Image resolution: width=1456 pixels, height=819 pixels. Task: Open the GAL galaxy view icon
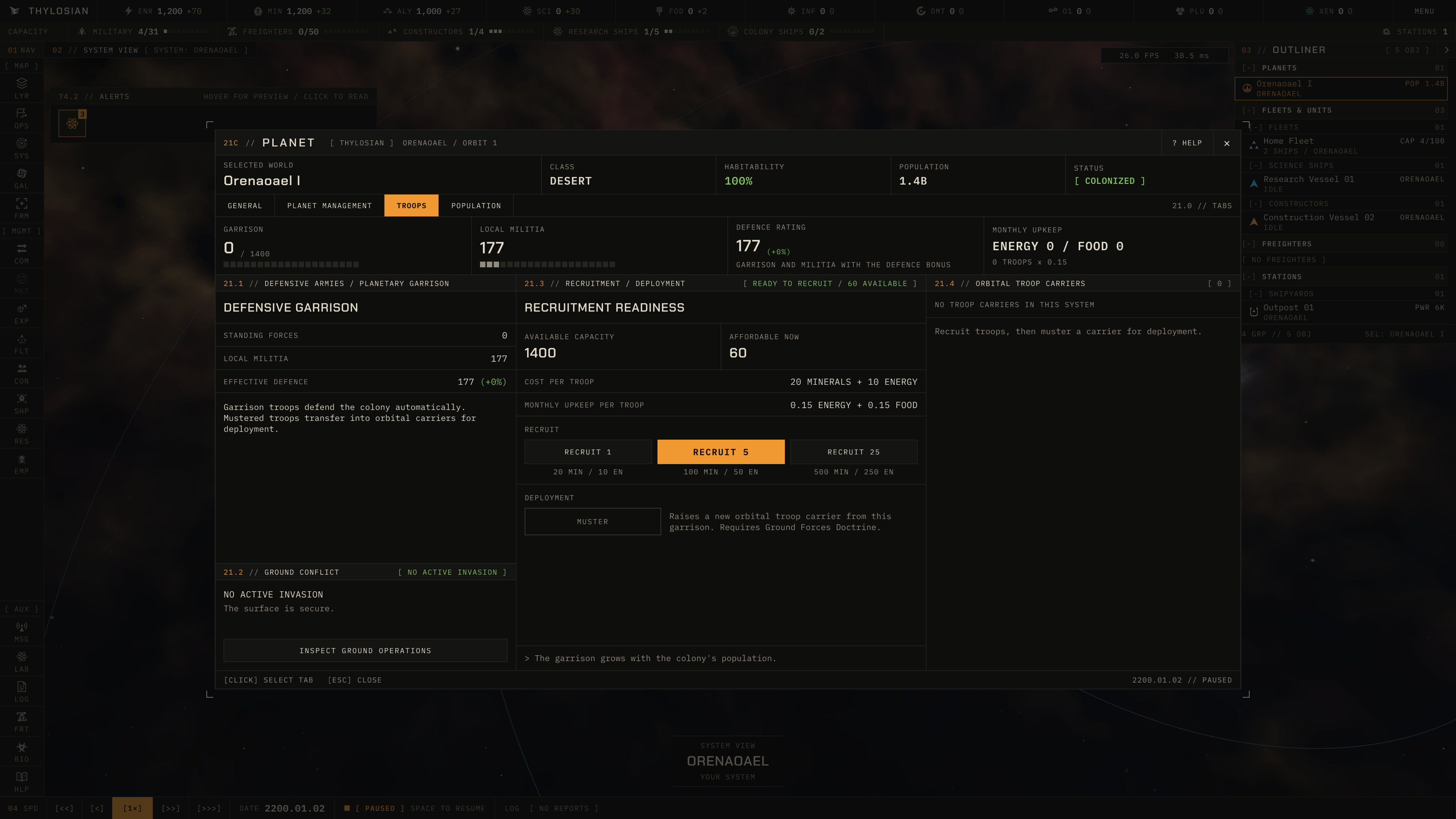click(x=22, y=179)
